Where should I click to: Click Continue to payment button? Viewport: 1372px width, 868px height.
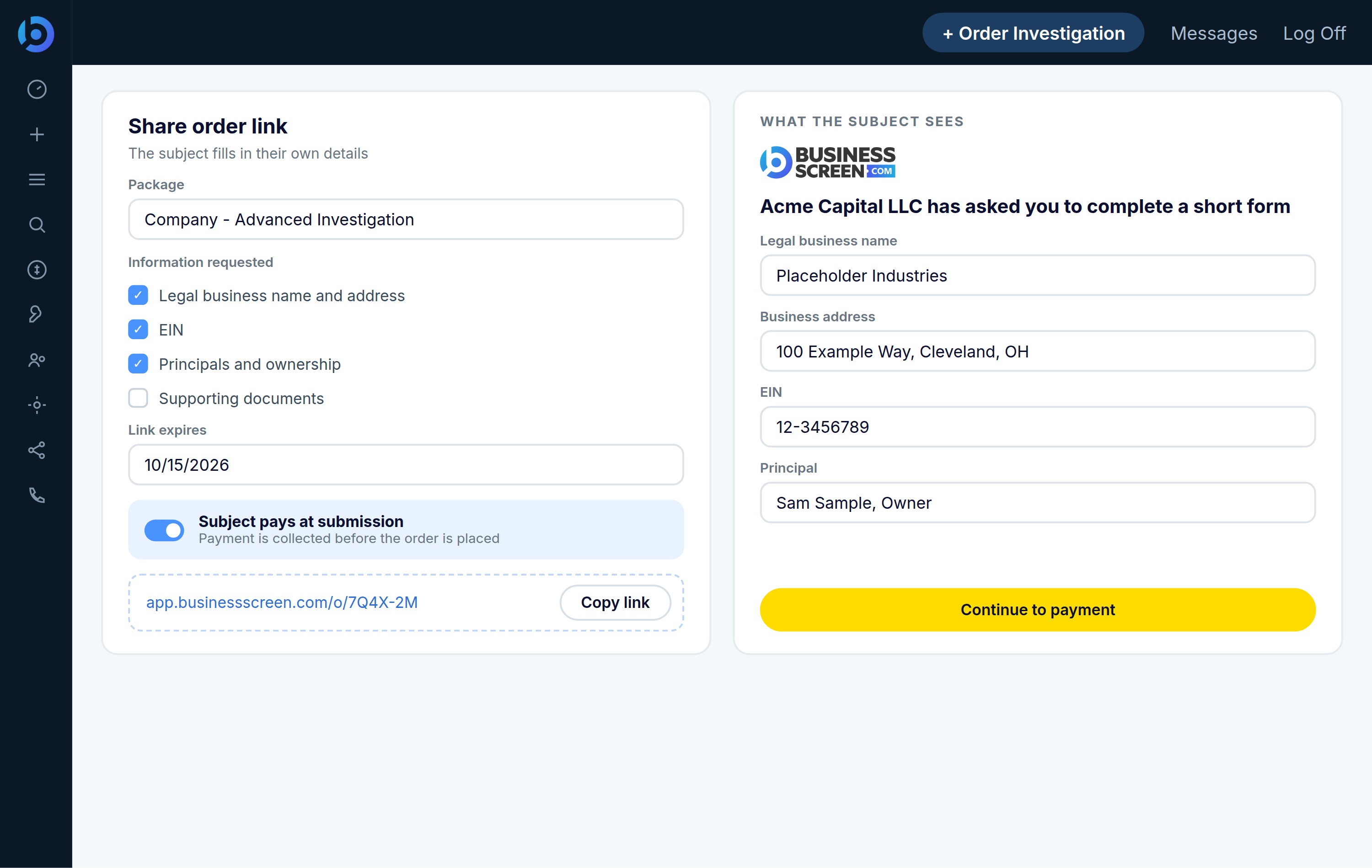point(1038,609)
